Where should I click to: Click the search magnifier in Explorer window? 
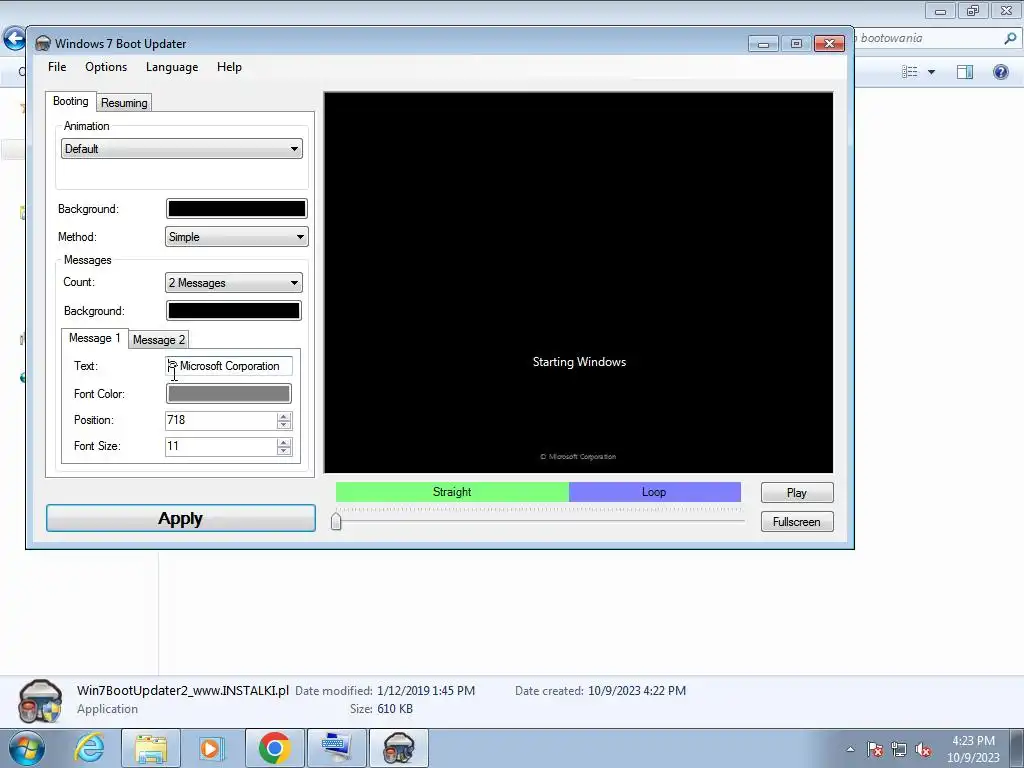tap(1010, 39)
